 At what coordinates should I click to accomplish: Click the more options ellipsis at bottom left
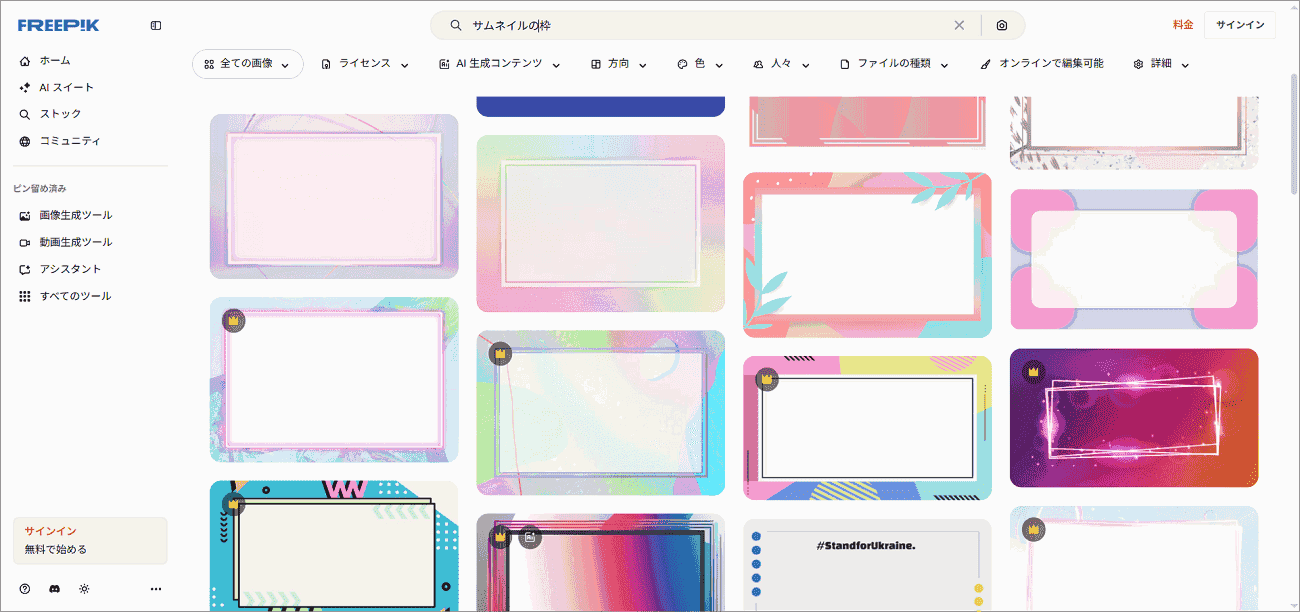[x=155, y=589]
